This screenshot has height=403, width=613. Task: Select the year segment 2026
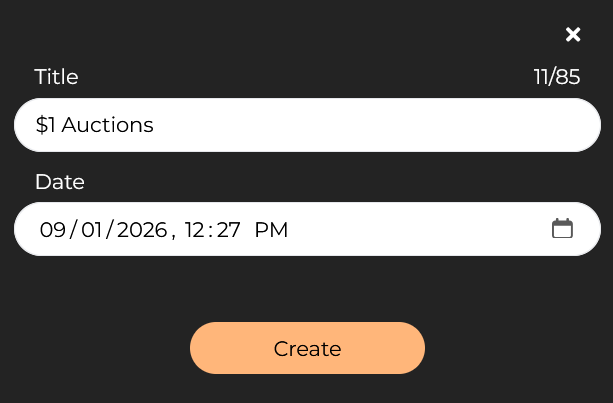tap(142, 229)
